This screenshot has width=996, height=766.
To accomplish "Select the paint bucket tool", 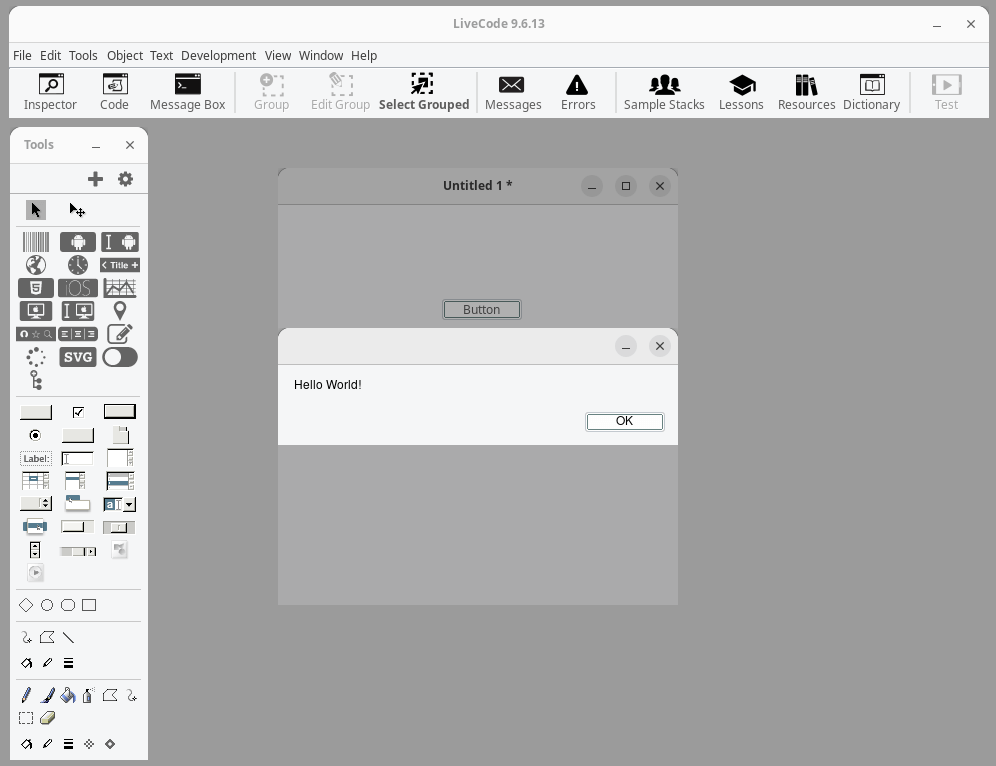I will point(68,695).
